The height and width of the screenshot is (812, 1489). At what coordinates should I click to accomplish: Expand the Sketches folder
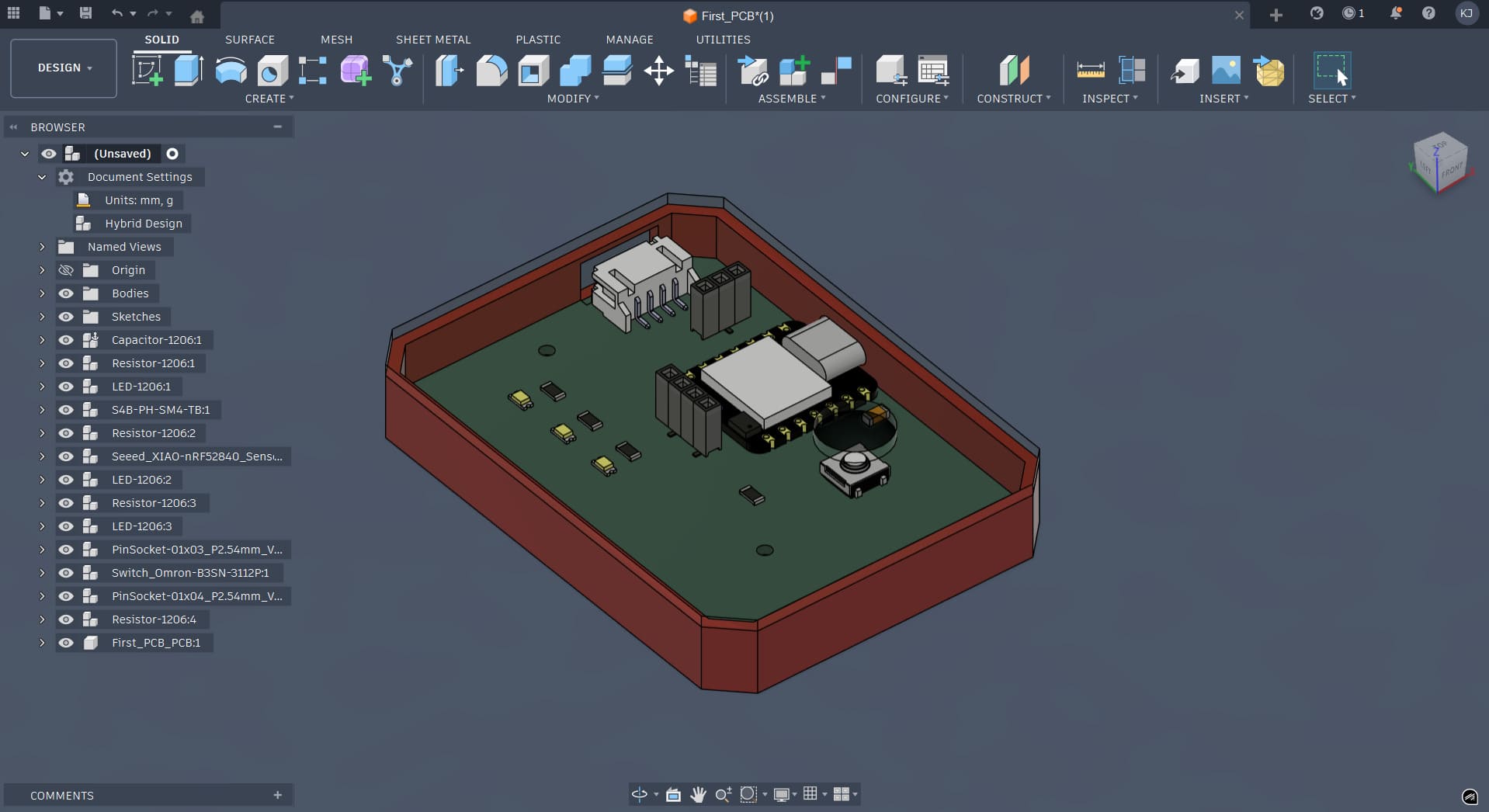tap(42, 317)
